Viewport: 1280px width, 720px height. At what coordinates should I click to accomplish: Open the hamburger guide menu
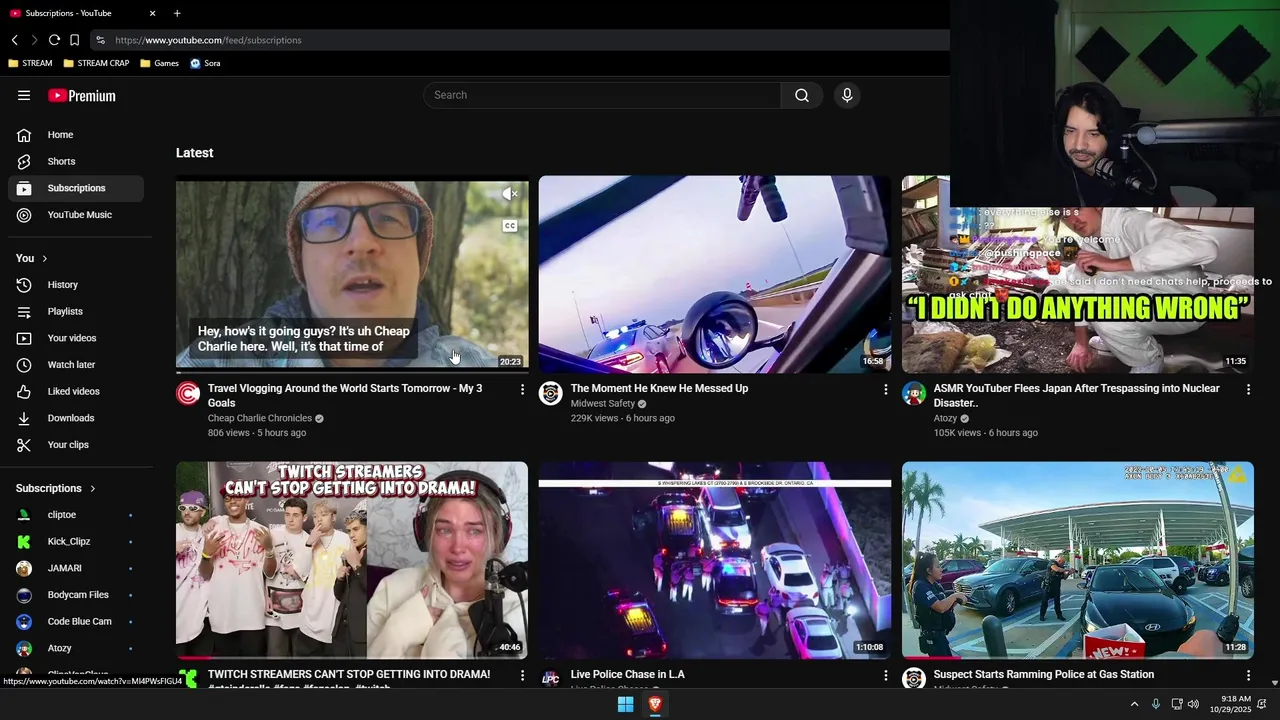pos(24,95)
